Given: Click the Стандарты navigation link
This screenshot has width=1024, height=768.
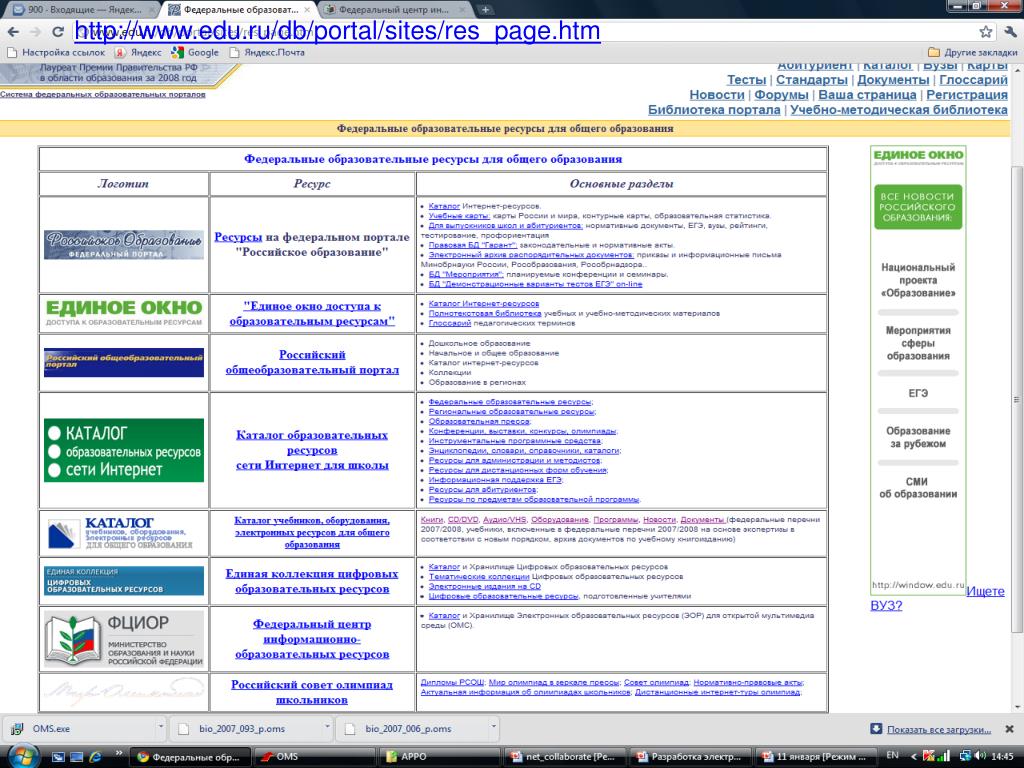Looking at the screenshot, I should pos(811,80).
